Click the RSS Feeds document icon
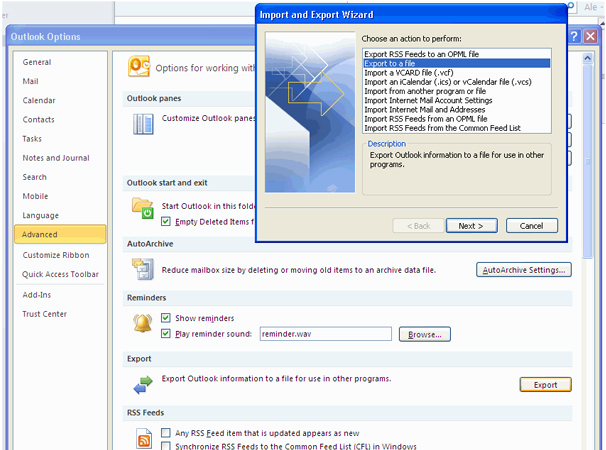 click(x=144, y=438)
